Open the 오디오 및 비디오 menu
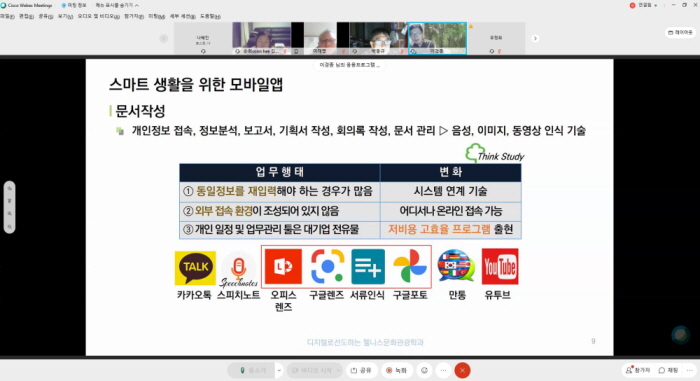Screen dimensions: 700x381 (98, 17)
